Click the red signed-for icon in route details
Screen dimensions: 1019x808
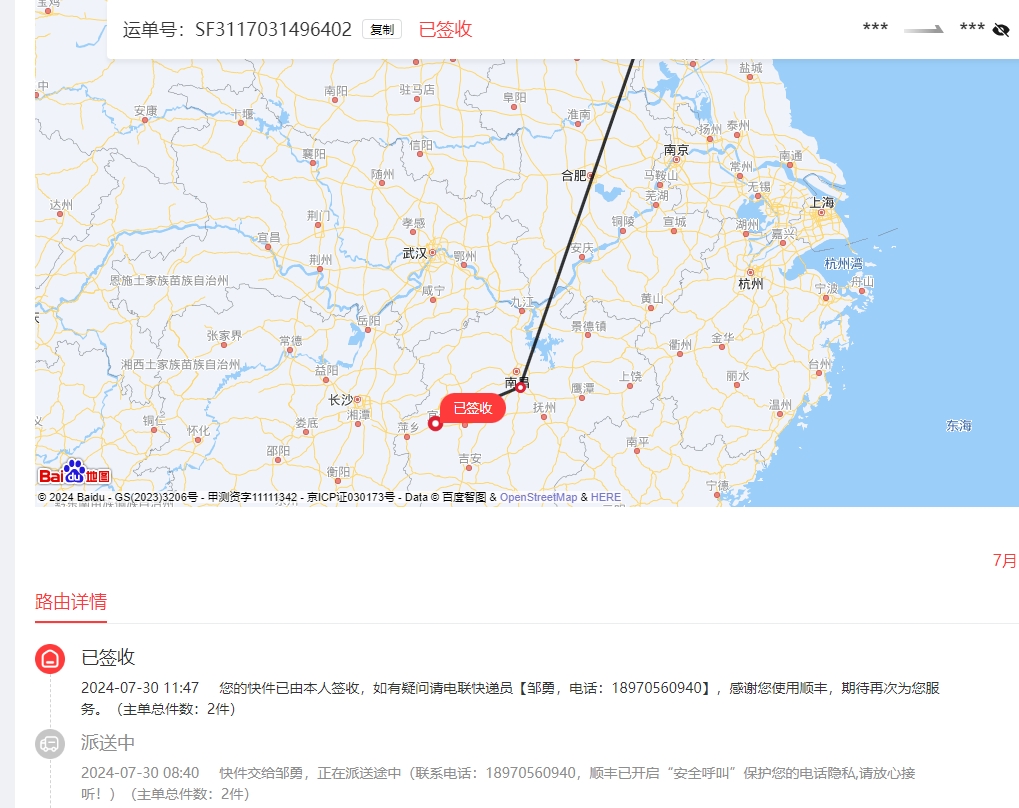(x=50, y=658)
